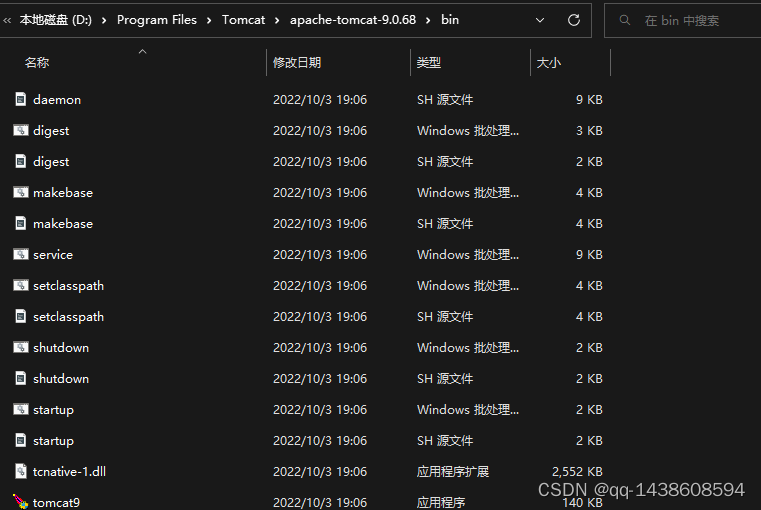This screenshot has width=761, height=510.
Task: Click the shutdown SH source file icon
Action: point(20,378)
